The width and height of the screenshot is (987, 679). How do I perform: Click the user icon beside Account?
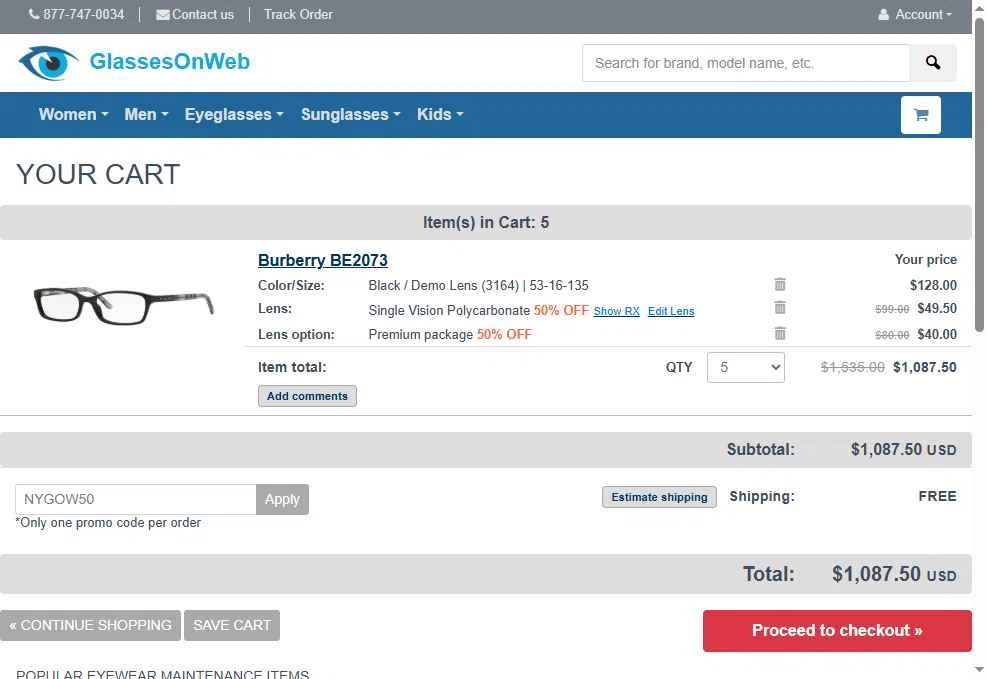[883, 14]
